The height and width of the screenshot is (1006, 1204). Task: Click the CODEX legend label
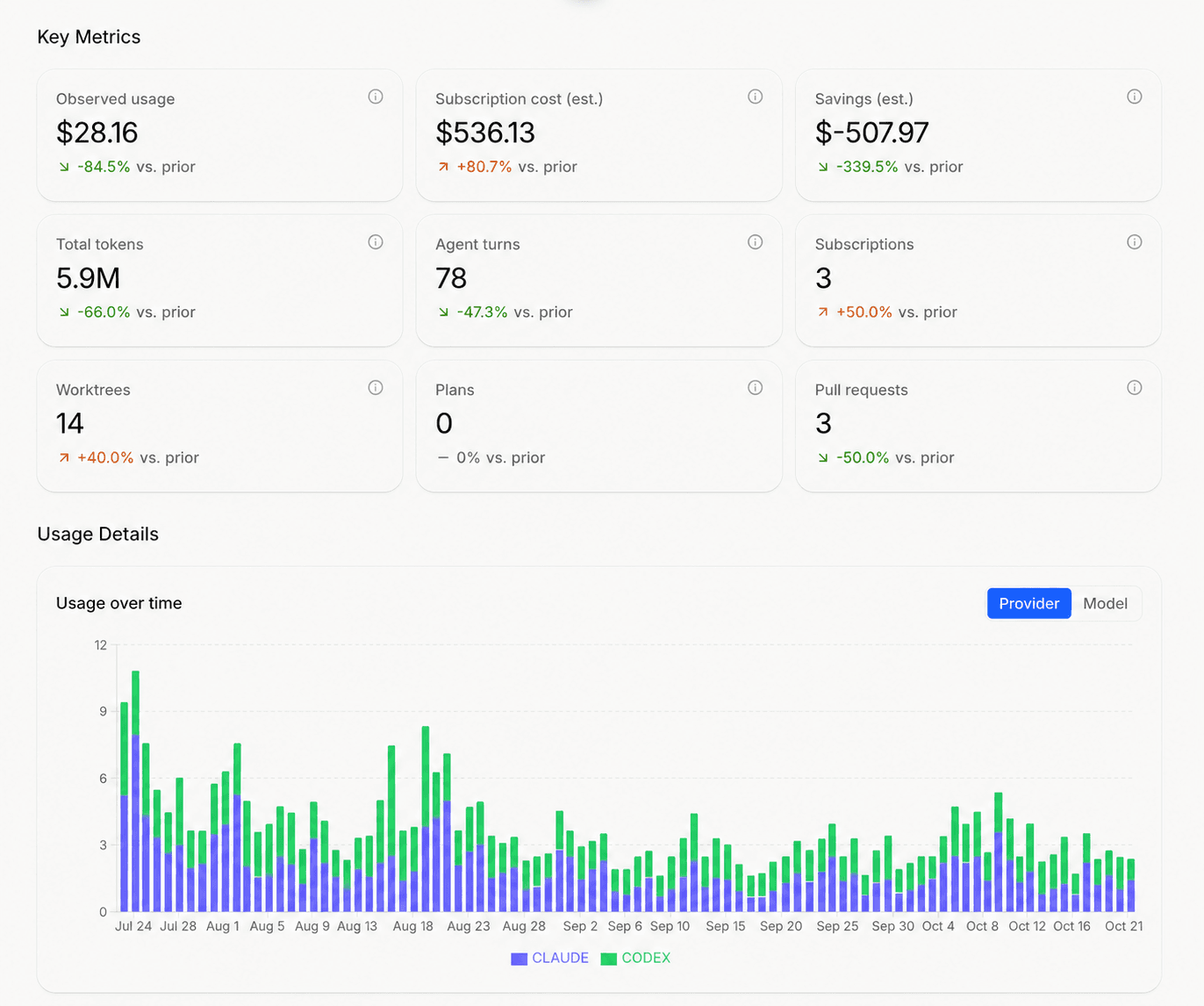click(646, 958)
